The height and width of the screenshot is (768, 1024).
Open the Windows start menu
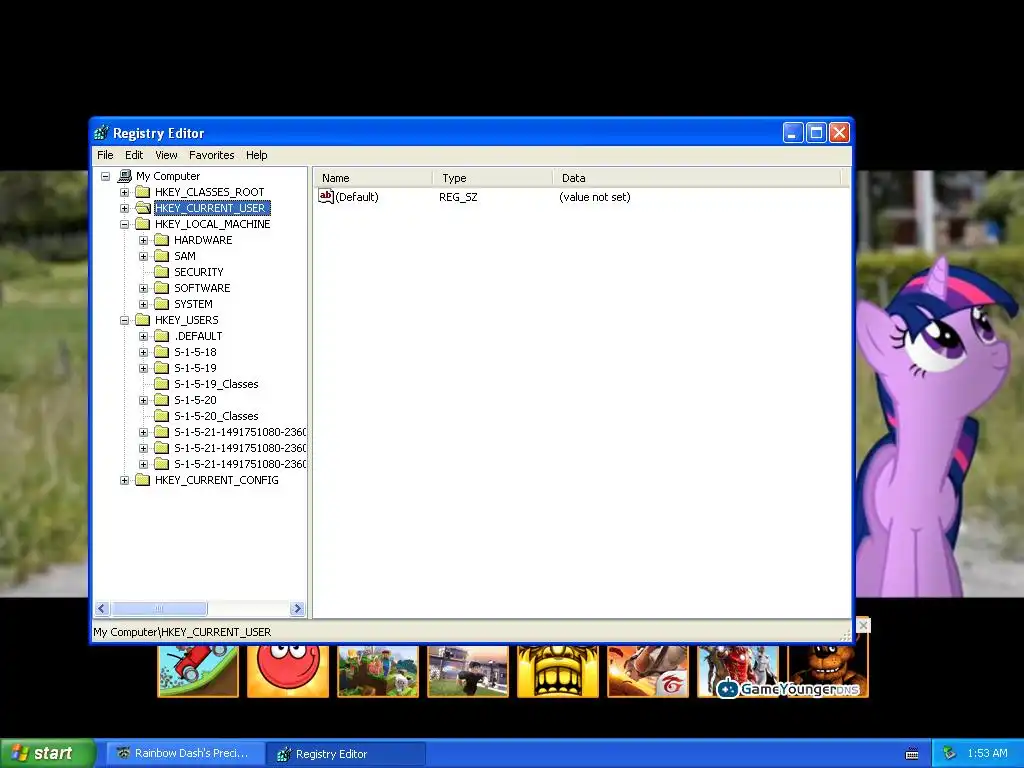pyautogui.click(x=47, y=753)
